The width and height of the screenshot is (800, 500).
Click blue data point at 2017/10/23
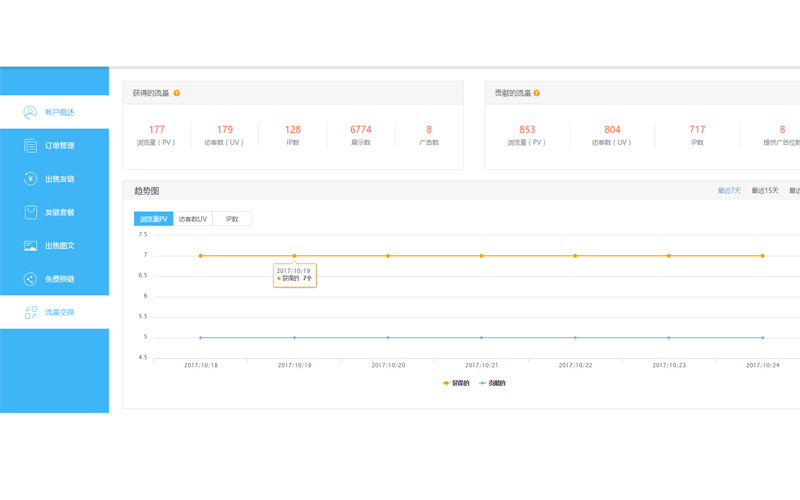pos(669,337)
